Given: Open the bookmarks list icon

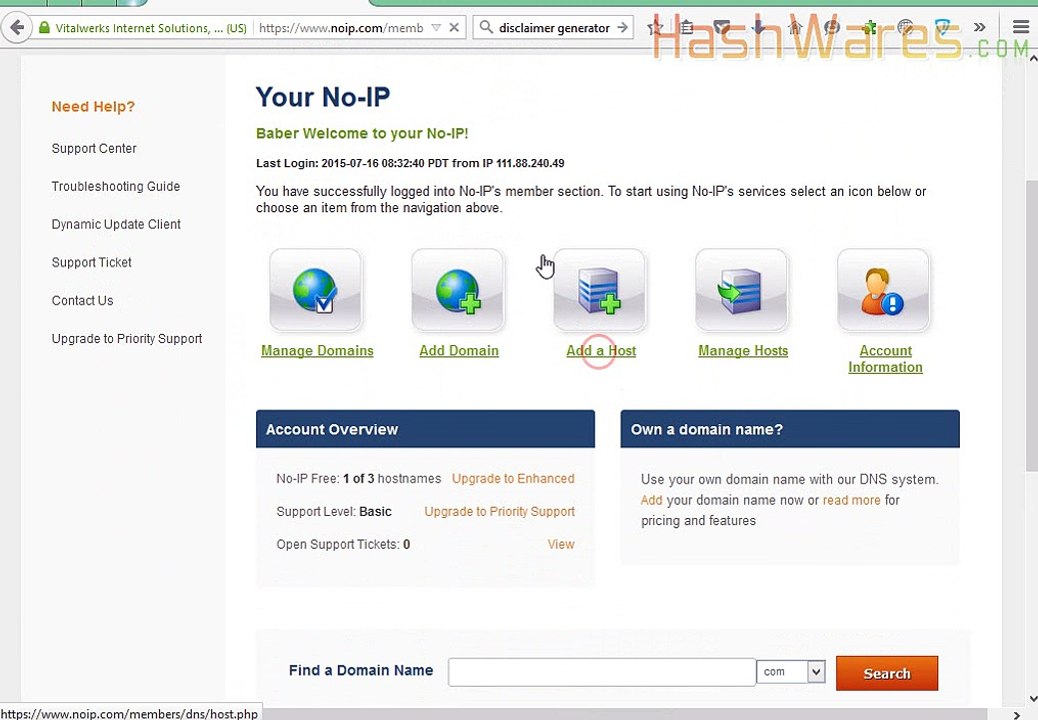Looking at the screenshot, I should (687, 28).
